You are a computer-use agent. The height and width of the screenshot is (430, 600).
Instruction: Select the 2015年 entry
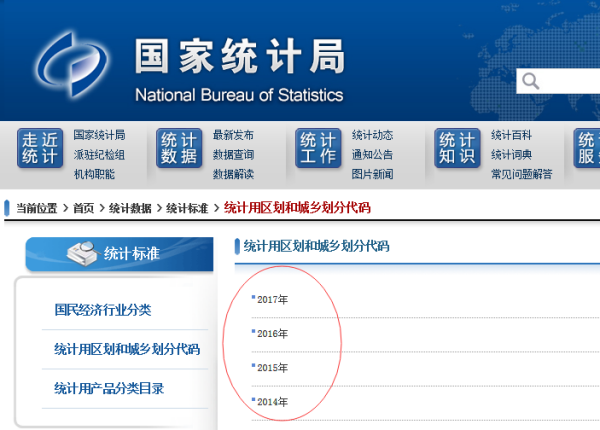tap(272, 367)
